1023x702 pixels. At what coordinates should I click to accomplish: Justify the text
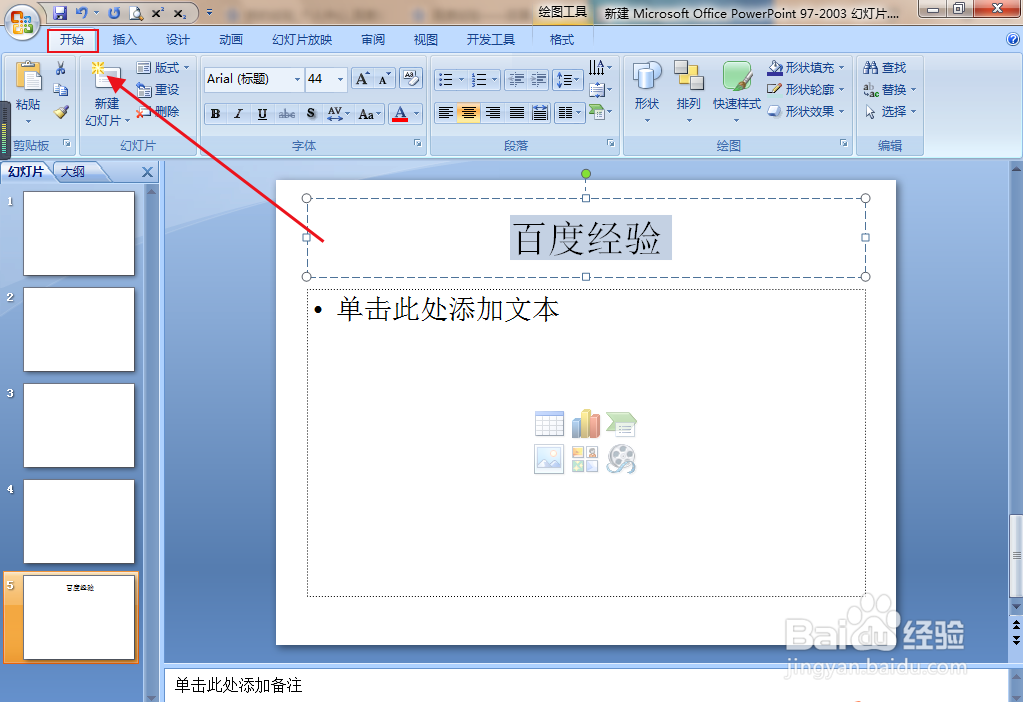[x=516, y=114]
